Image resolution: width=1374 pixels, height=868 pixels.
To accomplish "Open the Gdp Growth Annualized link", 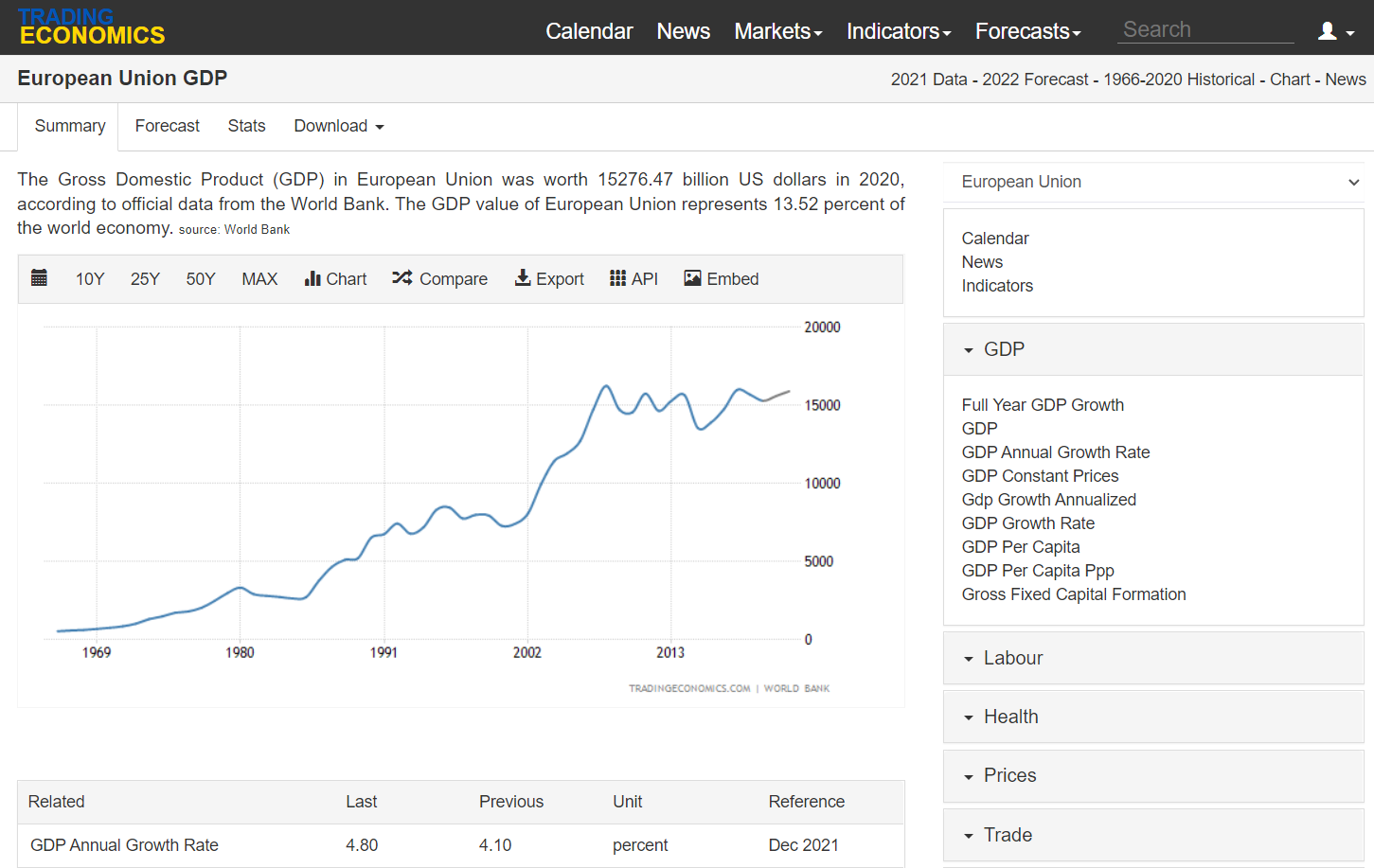I will pyautogui.click(x=1048, y=500).
